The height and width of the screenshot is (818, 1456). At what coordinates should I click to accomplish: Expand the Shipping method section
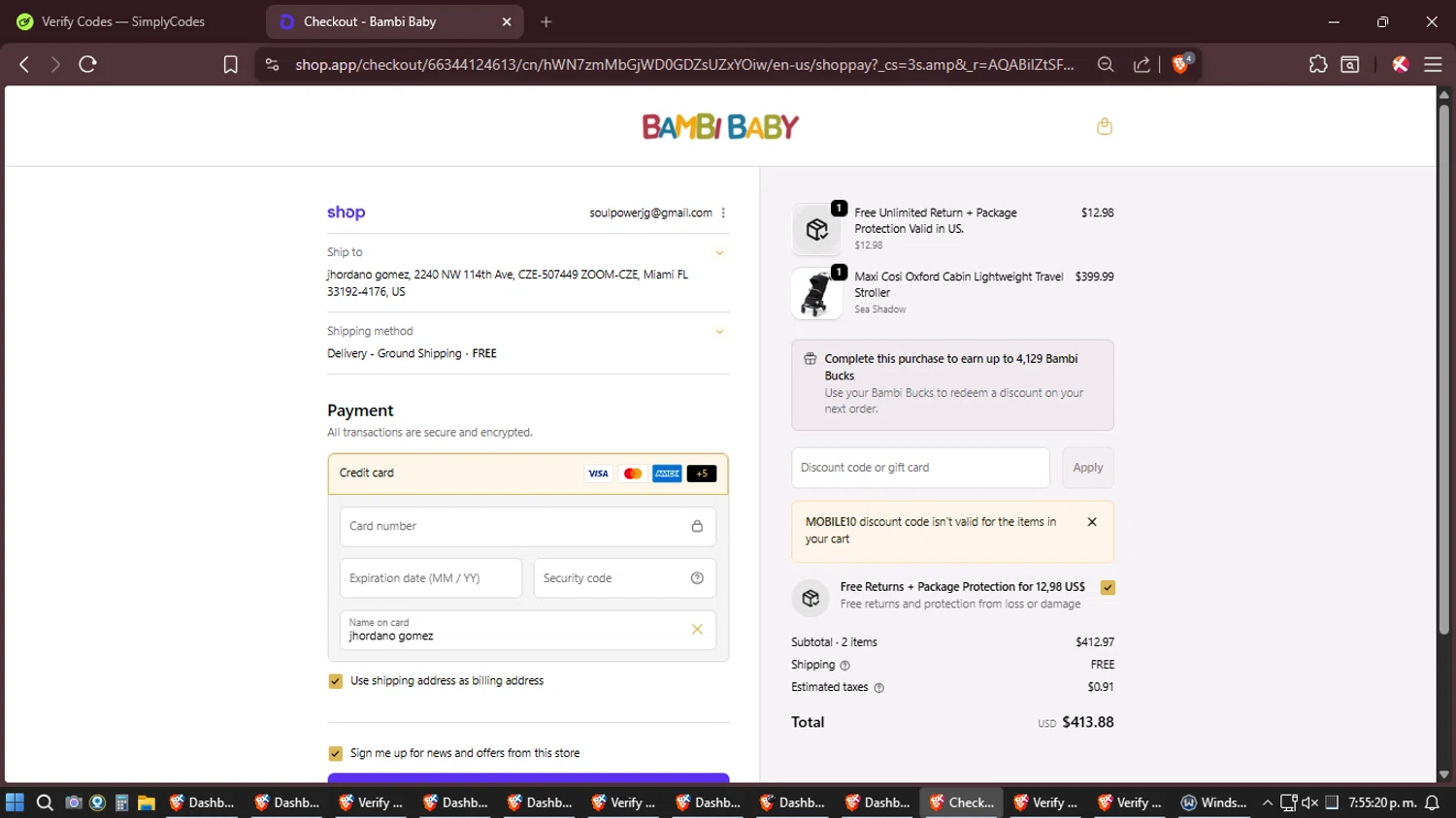click(719, 332)
